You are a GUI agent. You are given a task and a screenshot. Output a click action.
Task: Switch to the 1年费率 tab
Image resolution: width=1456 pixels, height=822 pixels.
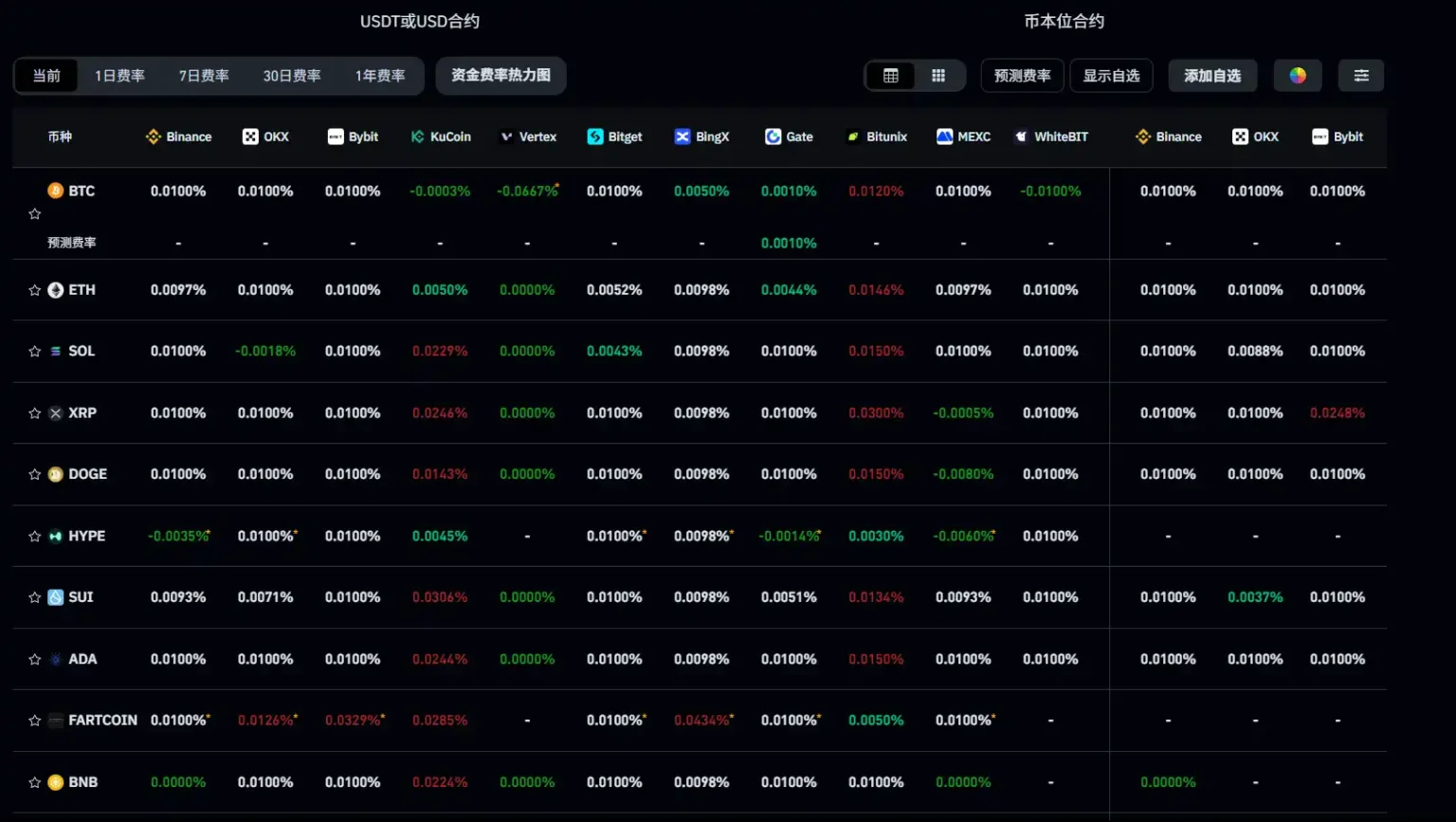380,76
